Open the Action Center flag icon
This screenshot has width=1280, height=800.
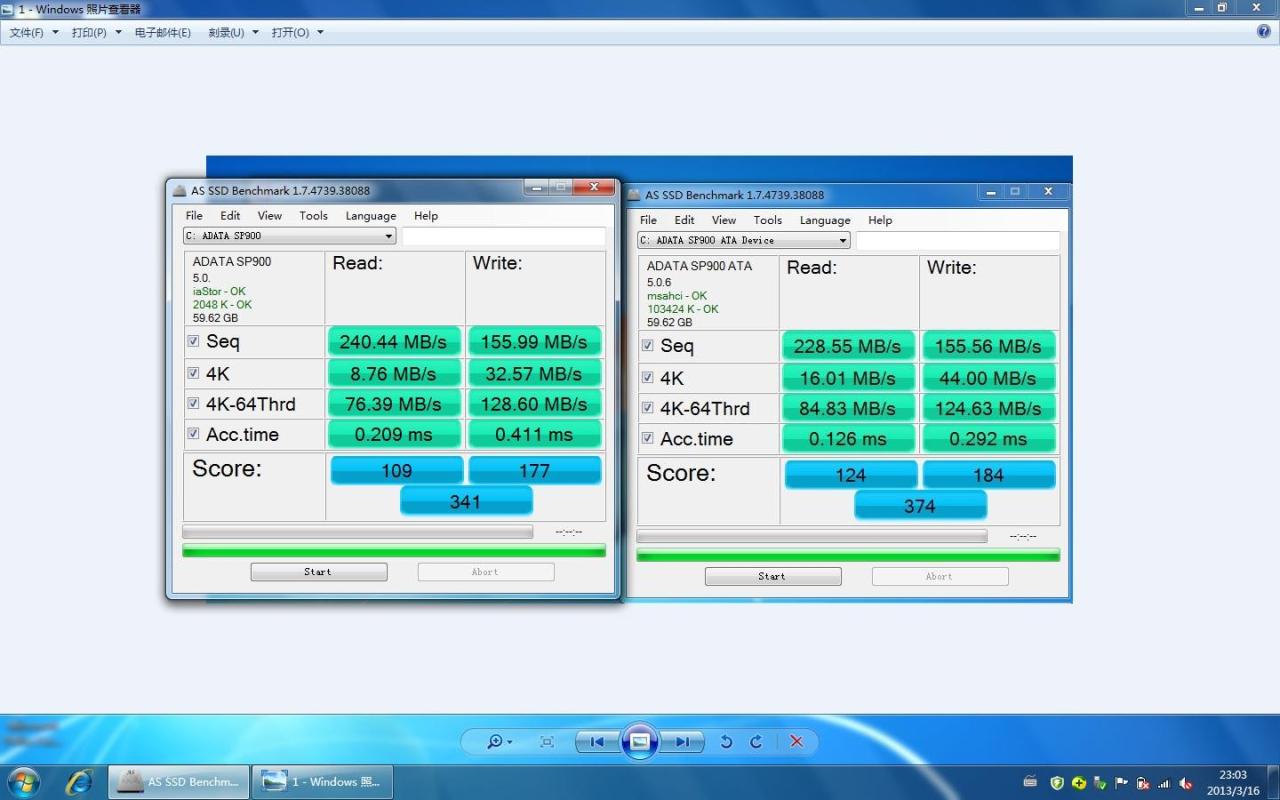(1121, 783)
